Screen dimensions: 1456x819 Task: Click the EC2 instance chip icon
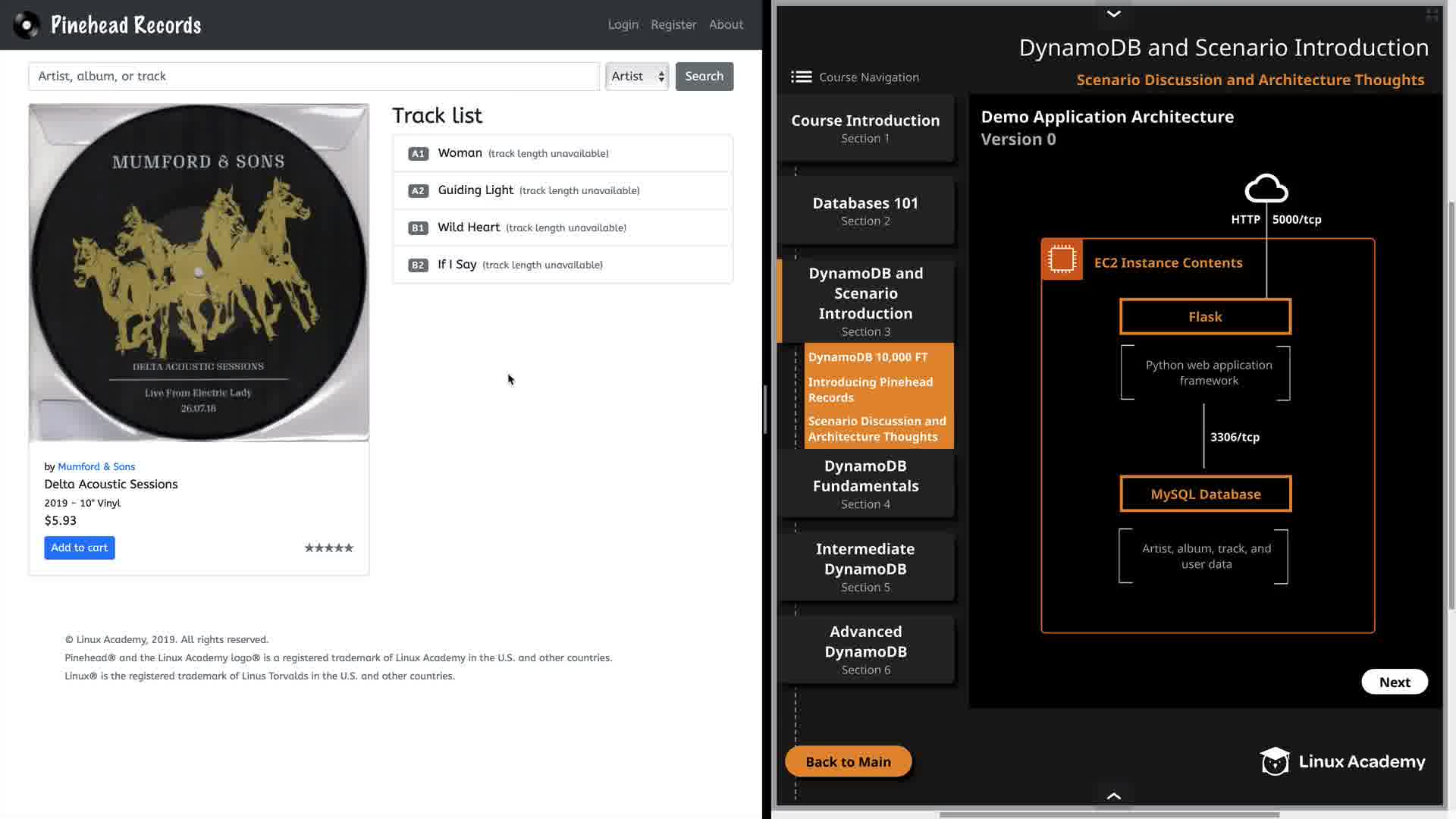(x=1062, y=259)
